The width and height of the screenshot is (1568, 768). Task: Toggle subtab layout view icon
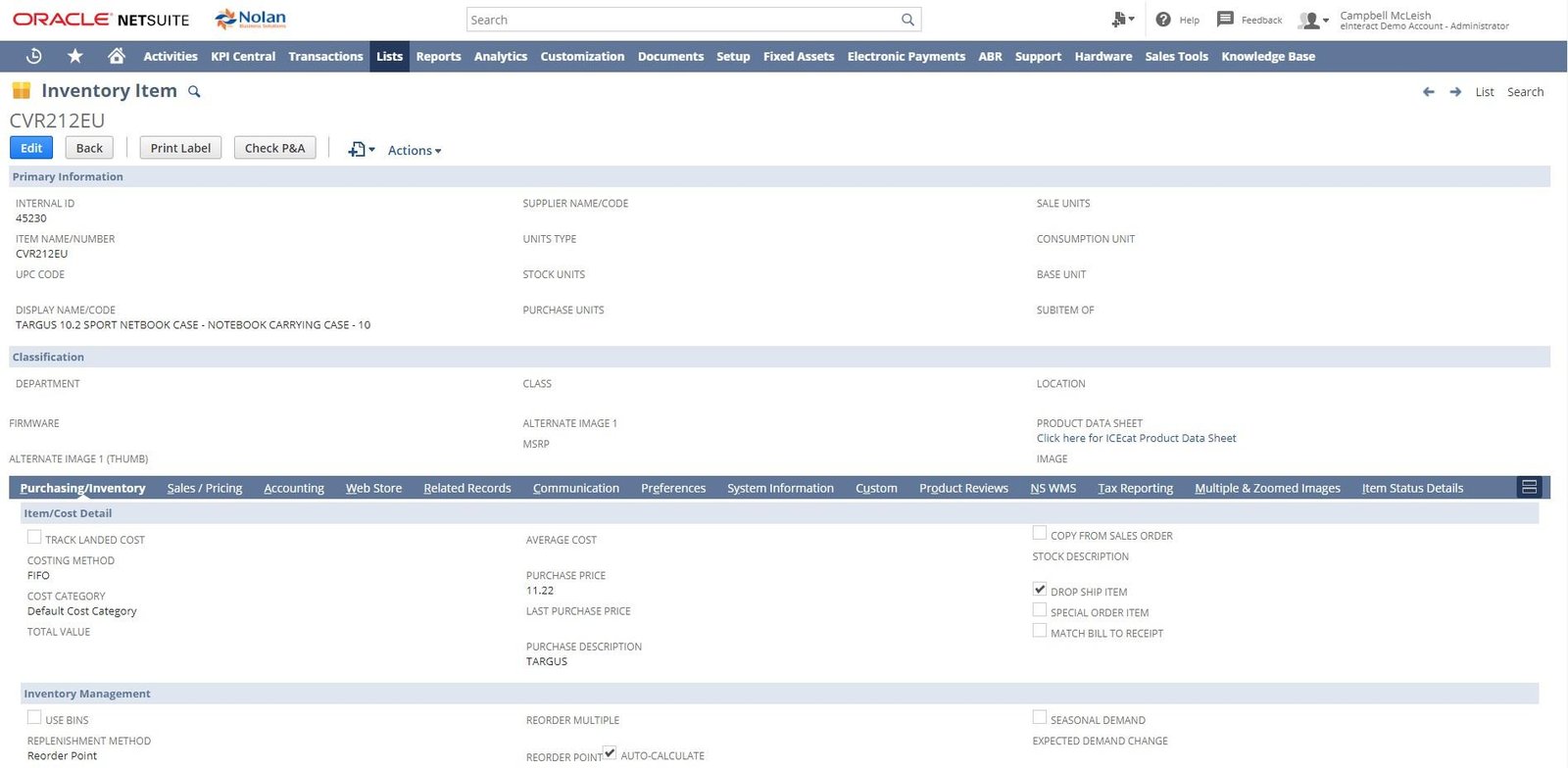(1529, 487)
